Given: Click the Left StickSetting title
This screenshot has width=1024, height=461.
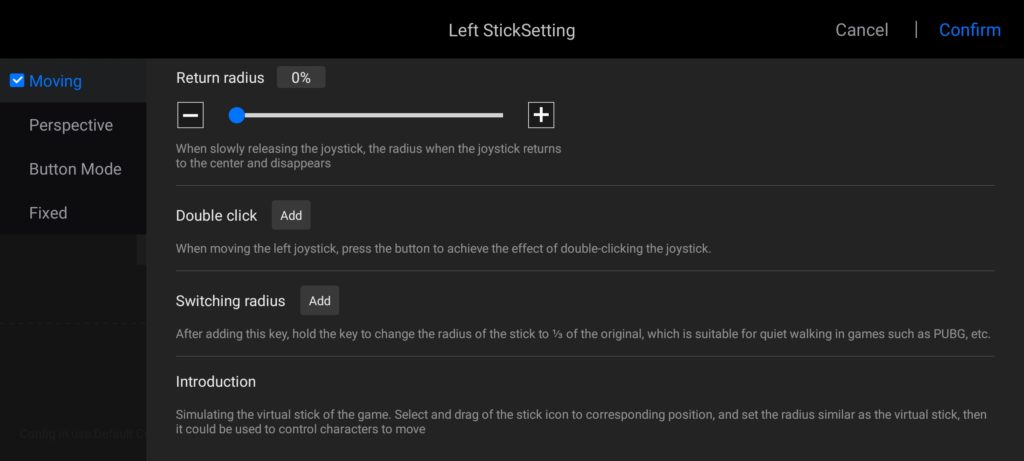Looking at the screenshot, I should [511, 30].
